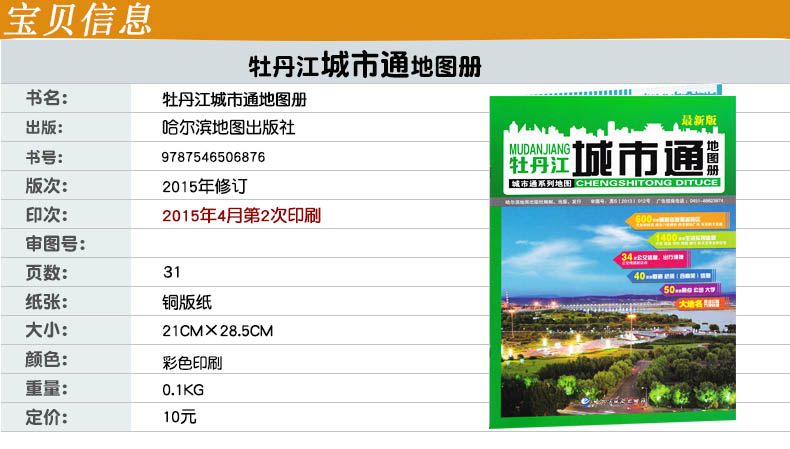
Task: Click the 页数: label
Action: tap(46, 273)
